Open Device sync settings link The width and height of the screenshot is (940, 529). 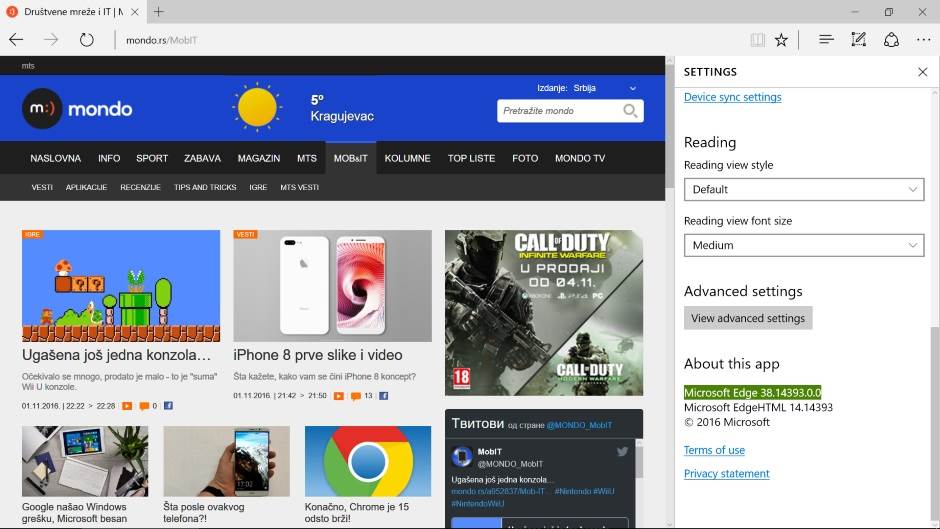pos(732,97)
